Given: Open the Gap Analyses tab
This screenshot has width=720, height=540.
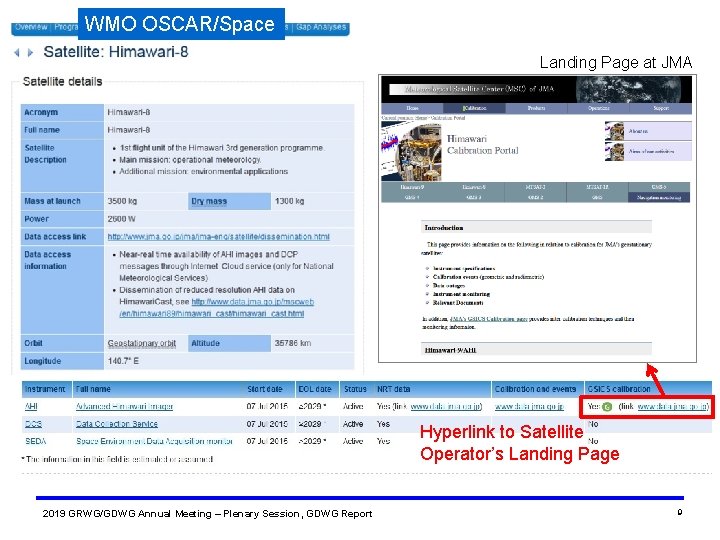Looking at the screenshot, I should click(x=321, y=27).
